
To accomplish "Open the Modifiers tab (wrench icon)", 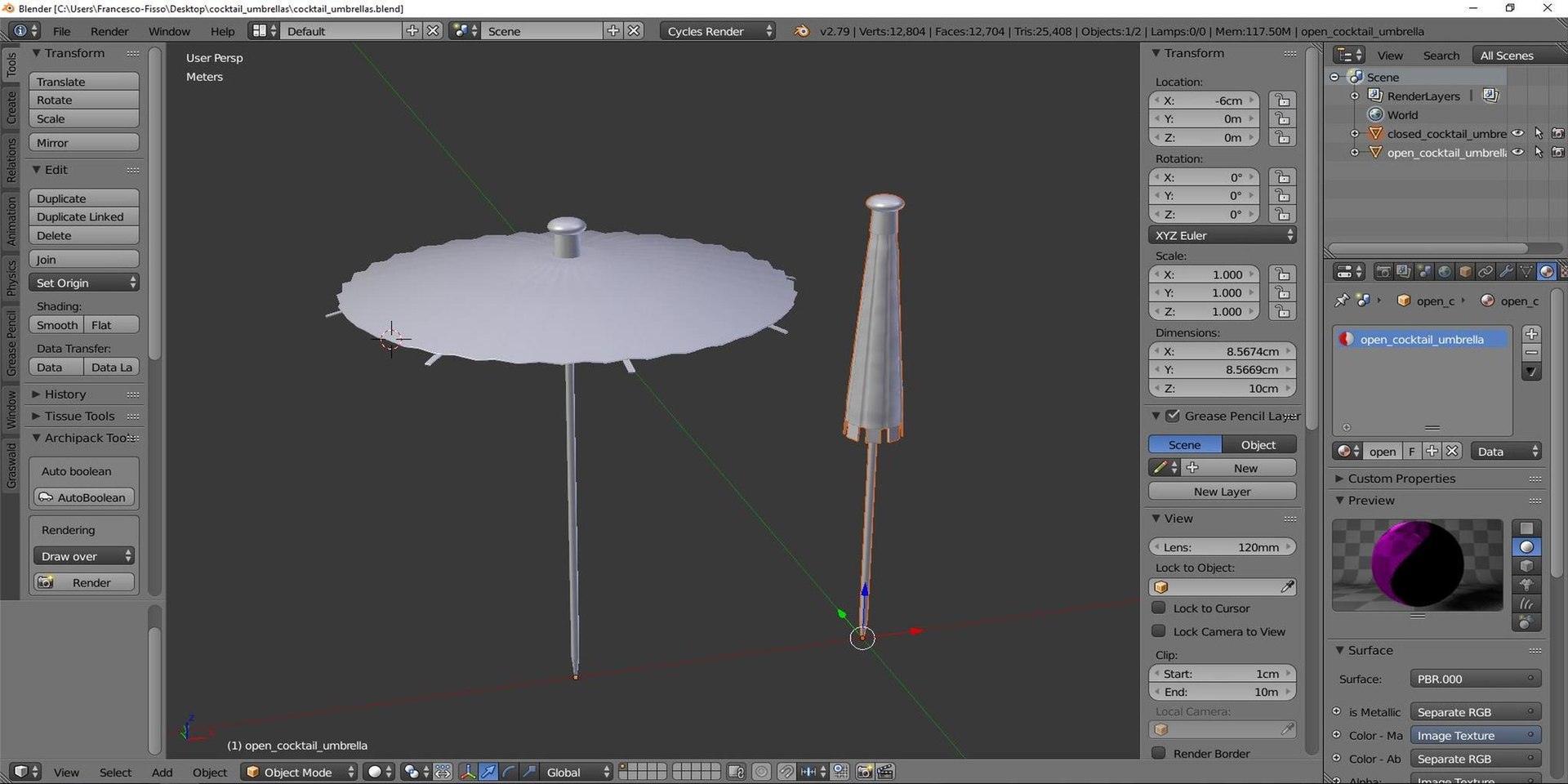I will pos(1506,272).
